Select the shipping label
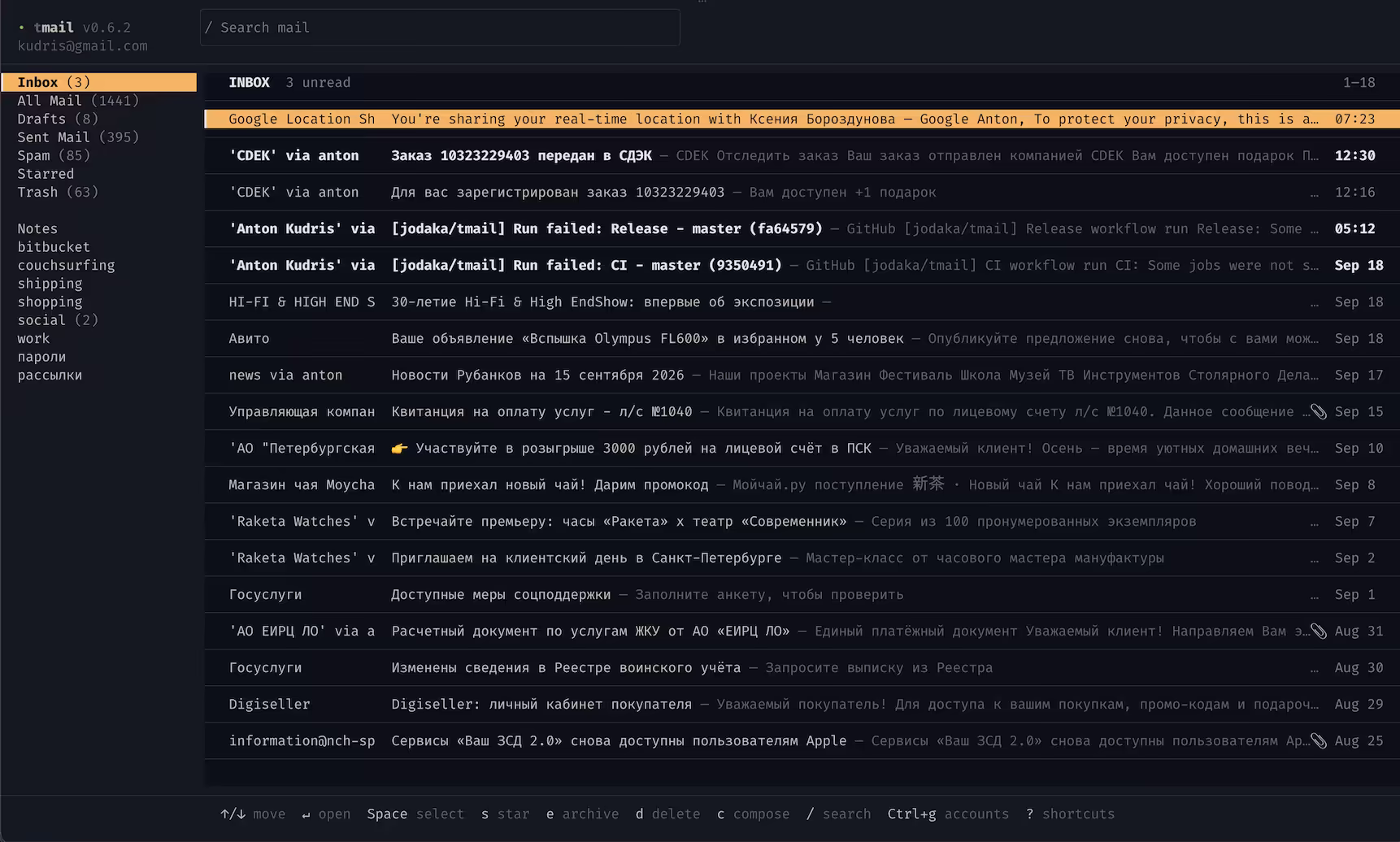Image resolution: width=1400 pixels, height=842 pixels. [50, 284]
